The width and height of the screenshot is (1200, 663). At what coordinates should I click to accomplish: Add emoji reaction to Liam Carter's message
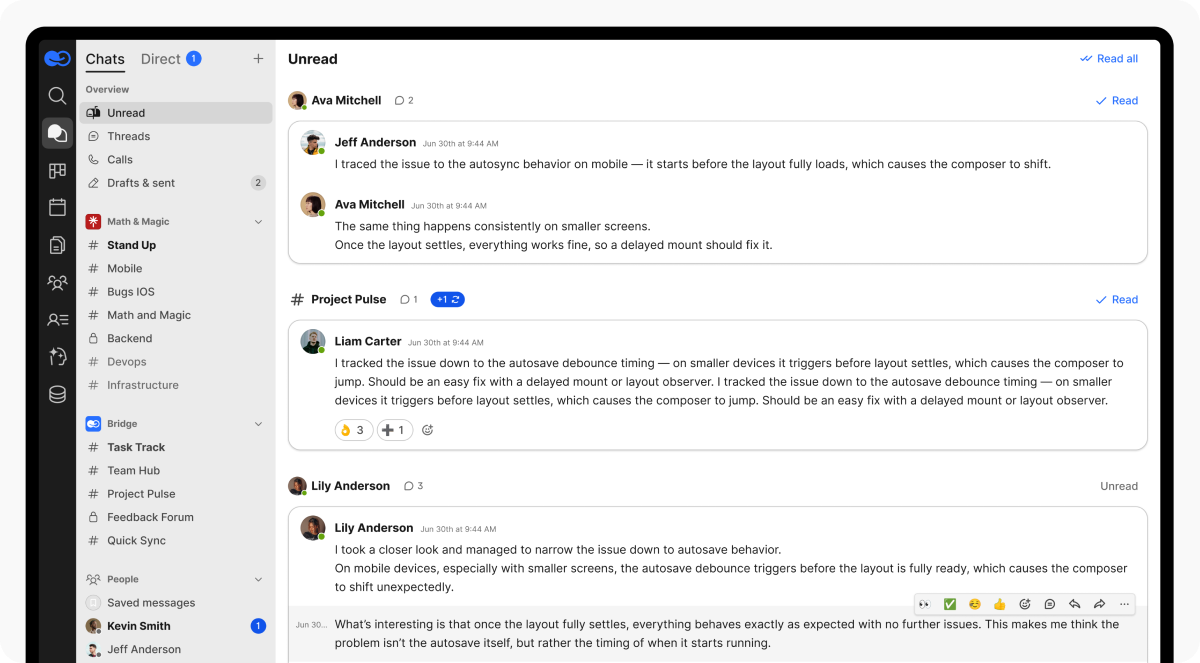click(x=428, y=430)
